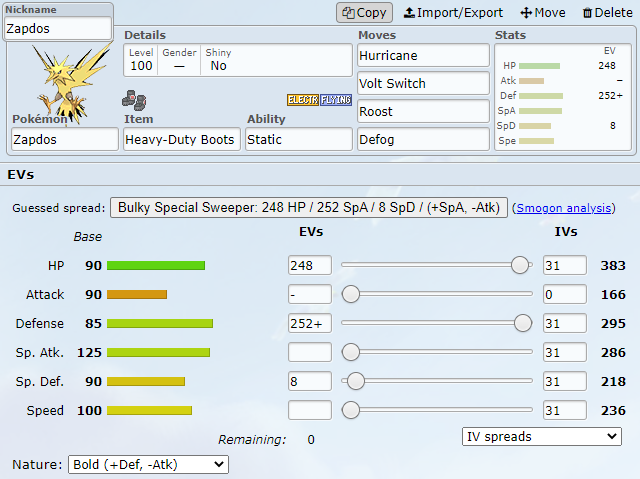This screenshot has width=640, height=479.
Task: Click the empty Speed EV field
Action: 310,410
